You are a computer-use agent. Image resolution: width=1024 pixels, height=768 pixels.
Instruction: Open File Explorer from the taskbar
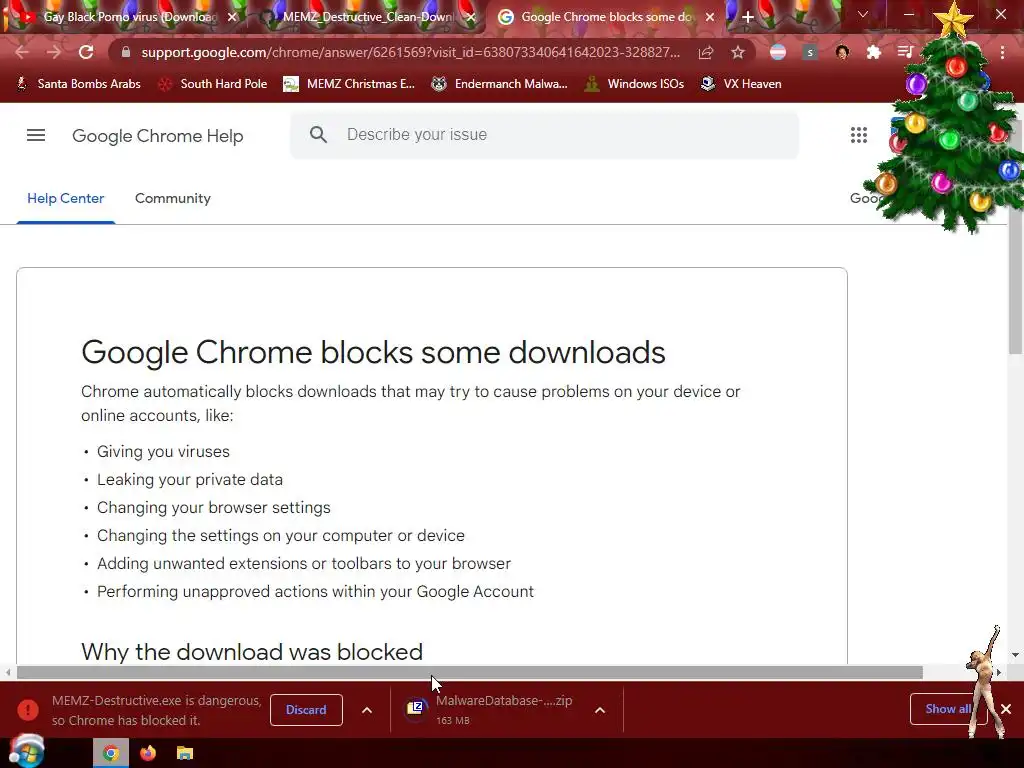(x=185, y=754)
